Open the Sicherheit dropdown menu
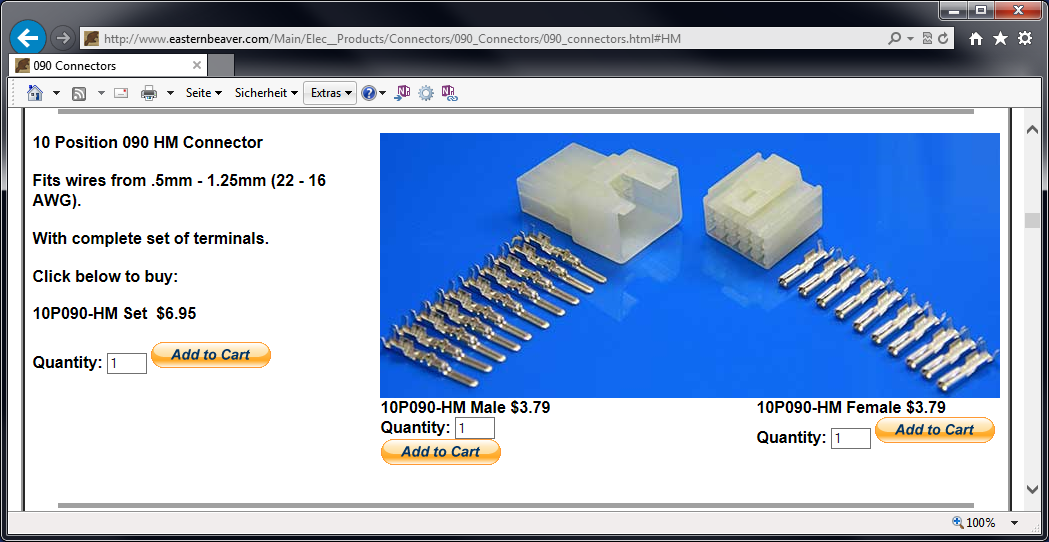The width and height of the screenshot is (1049, 542). click(266, 93)
